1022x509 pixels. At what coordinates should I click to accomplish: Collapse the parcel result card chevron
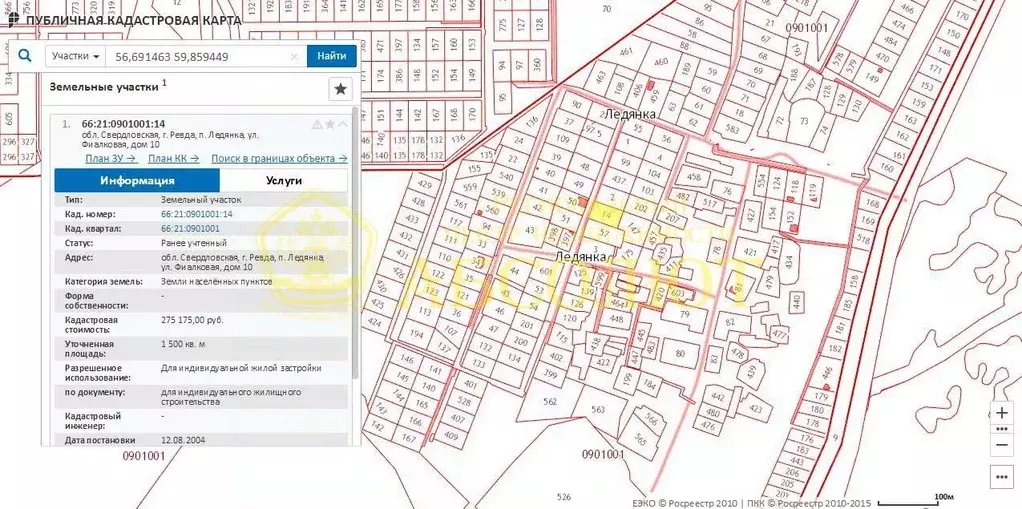pyautogui.click(x=343, y=125)
